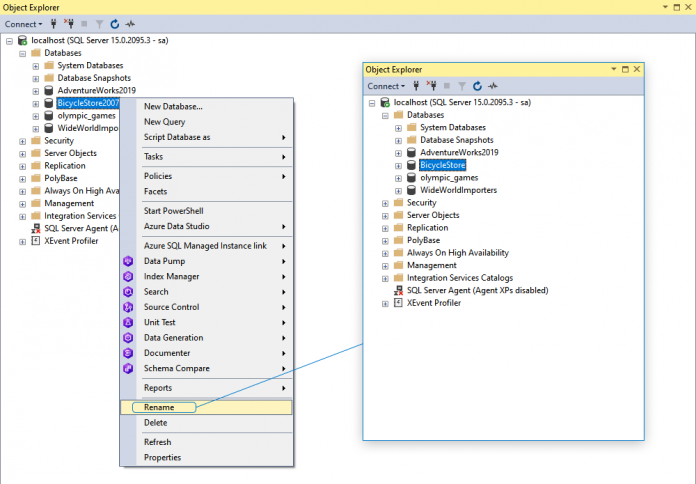Click SQL Server Agent icon in right window
The width and height of the screenshot is (696, 484).
coord(398,291)
